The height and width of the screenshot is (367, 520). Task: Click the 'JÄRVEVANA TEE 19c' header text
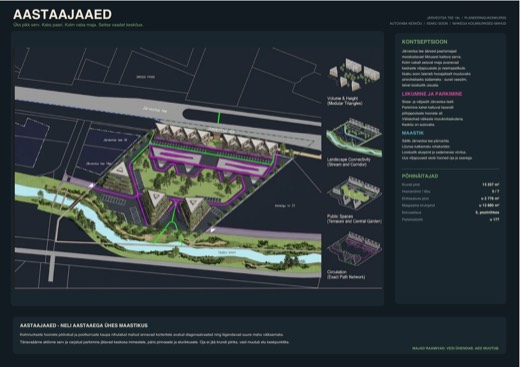(443, 18)
